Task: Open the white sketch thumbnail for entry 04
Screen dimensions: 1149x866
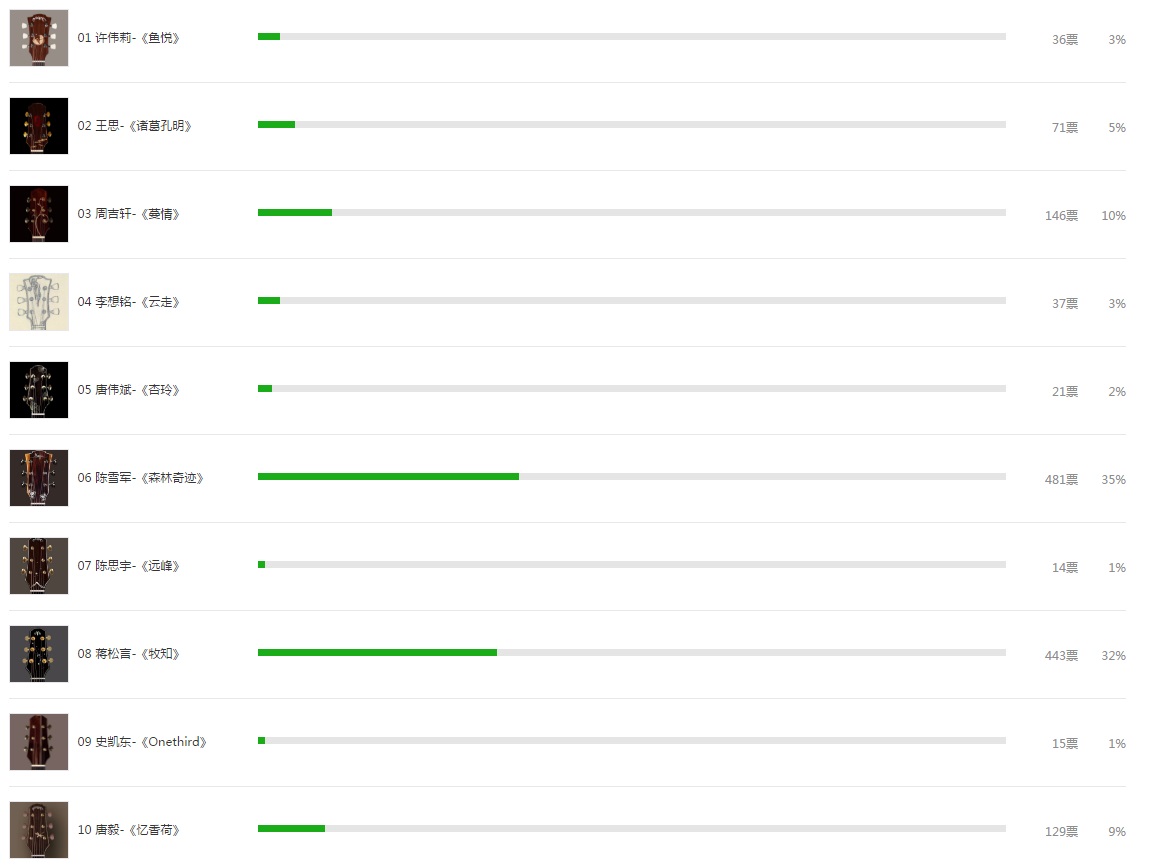Action: tap(39, 302)
